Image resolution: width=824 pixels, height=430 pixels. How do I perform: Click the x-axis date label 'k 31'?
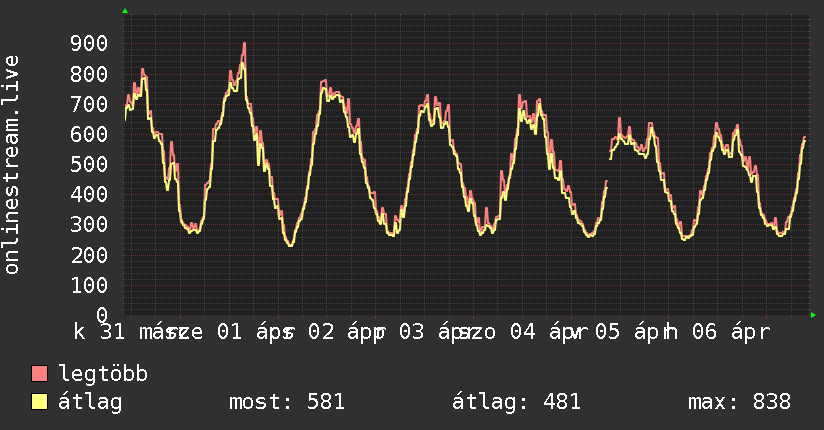tap(99, 332)
